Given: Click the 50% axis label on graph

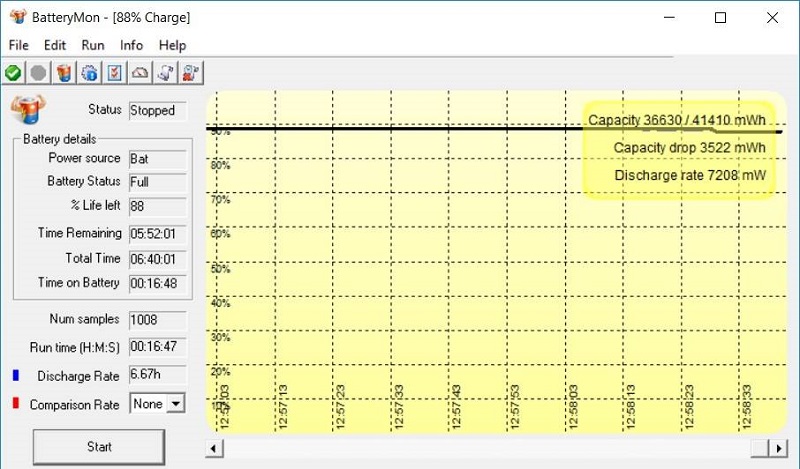Looking at the screenshot, I should 220,269.
